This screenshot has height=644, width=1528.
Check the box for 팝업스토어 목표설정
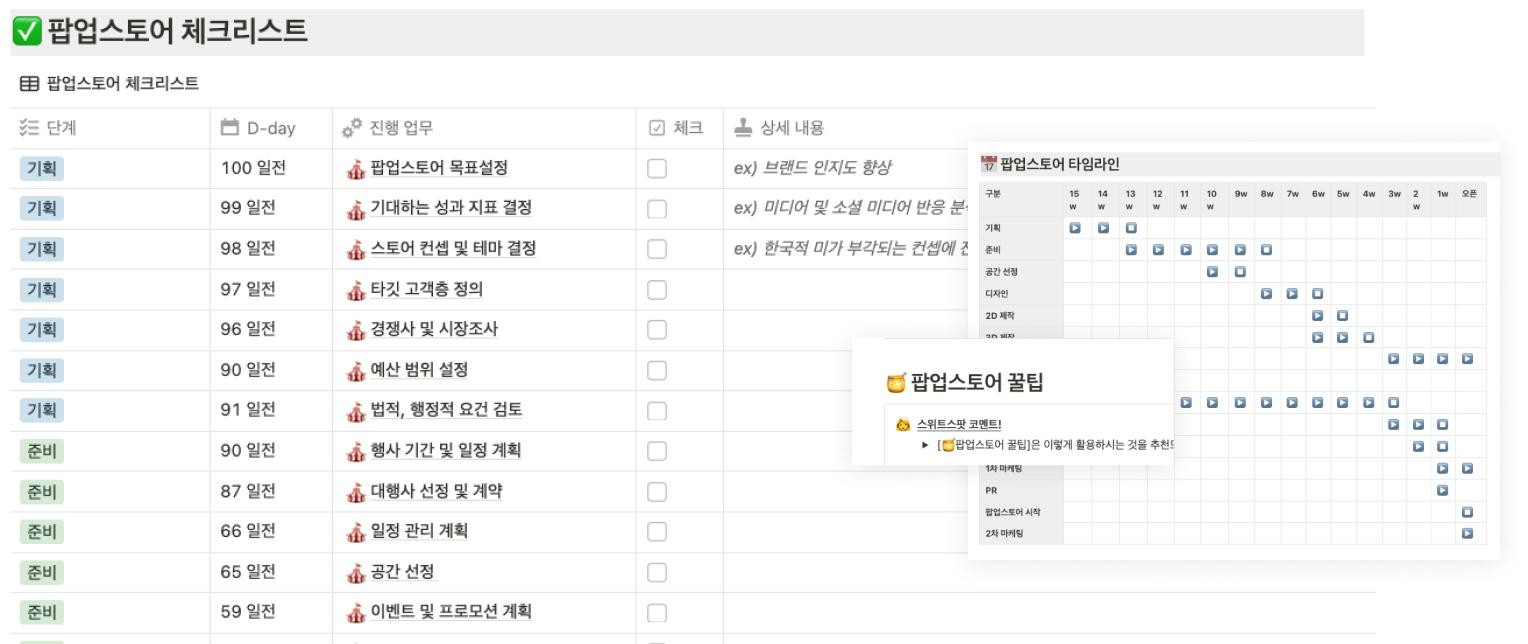click(657, 169)
